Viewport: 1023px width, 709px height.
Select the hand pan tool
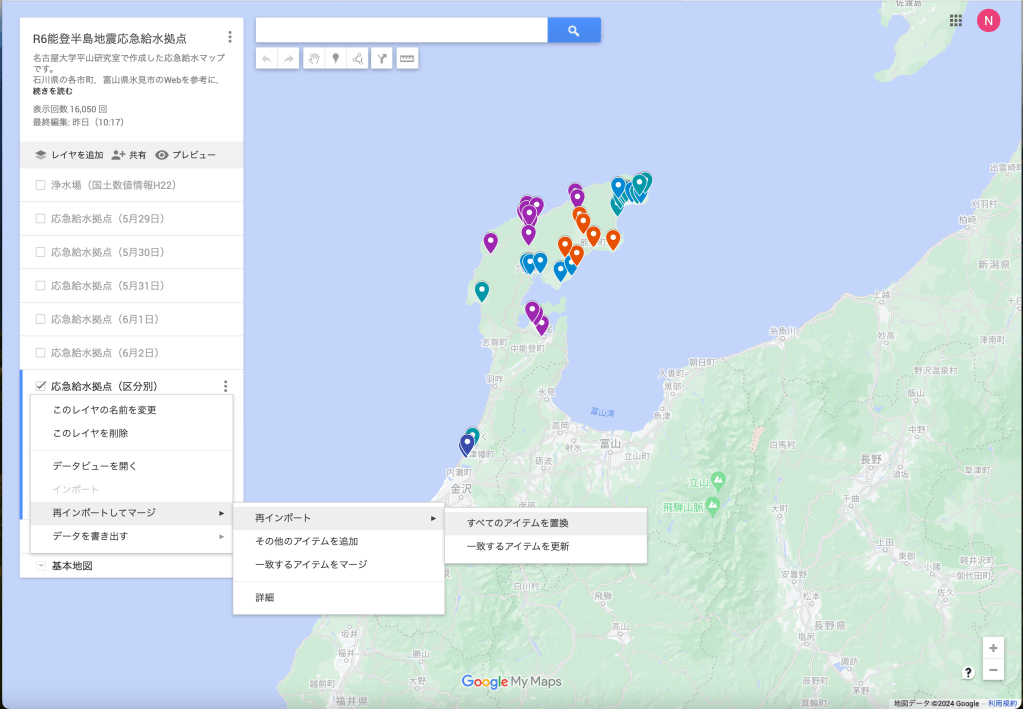pyautogui.click(x=313, y=59)
